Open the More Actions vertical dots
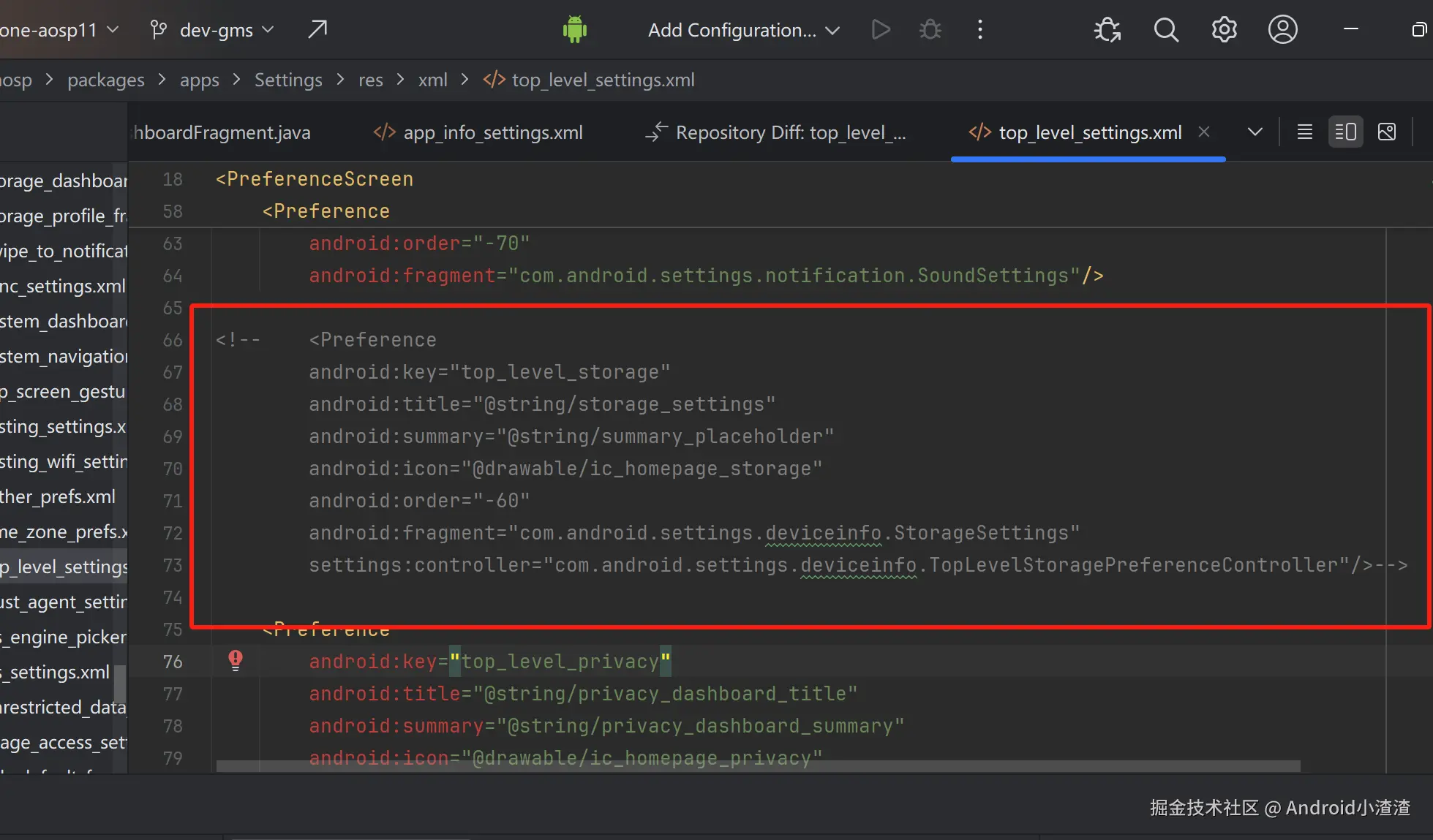Viewport: 1433px width, 840px height. pyautogui.click(x=980, y=30)
